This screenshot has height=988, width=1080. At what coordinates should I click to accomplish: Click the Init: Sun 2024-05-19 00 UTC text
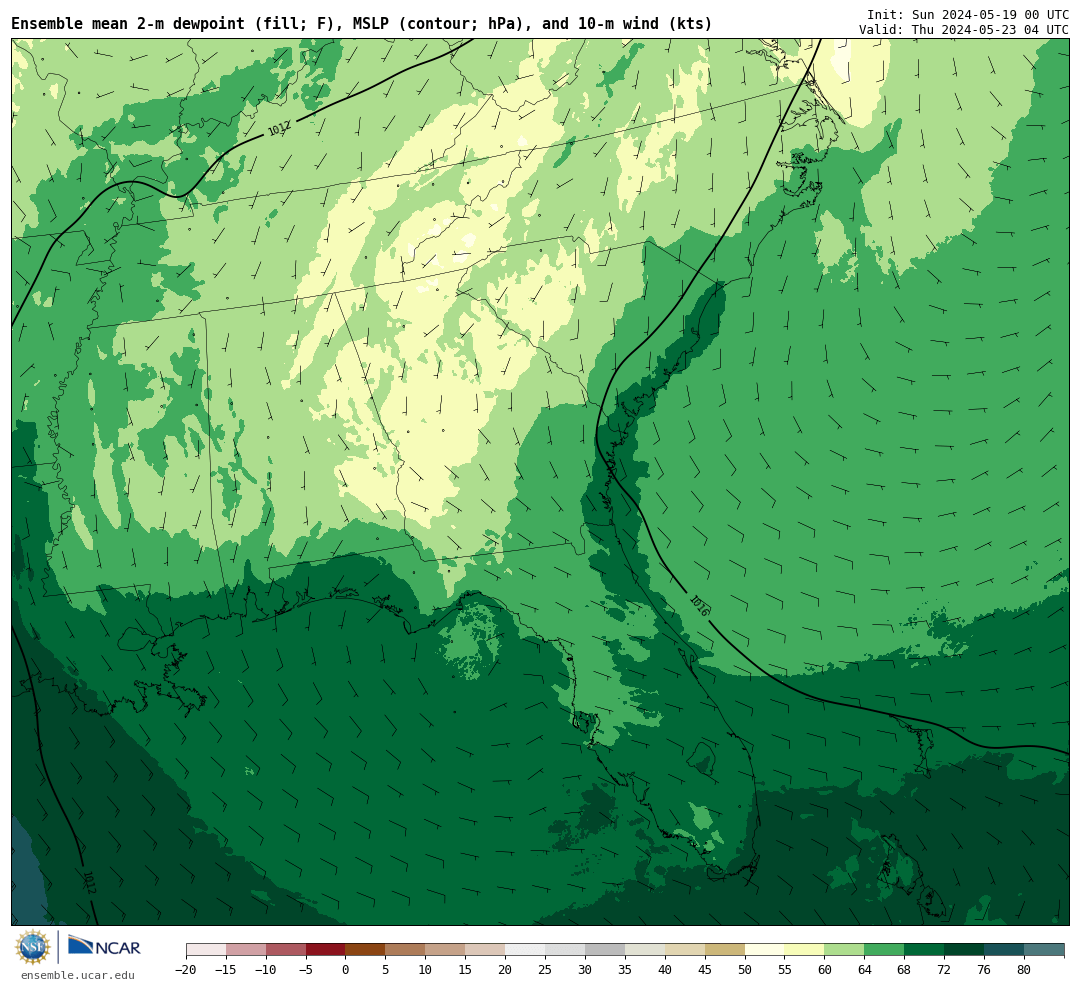(968, 14)
